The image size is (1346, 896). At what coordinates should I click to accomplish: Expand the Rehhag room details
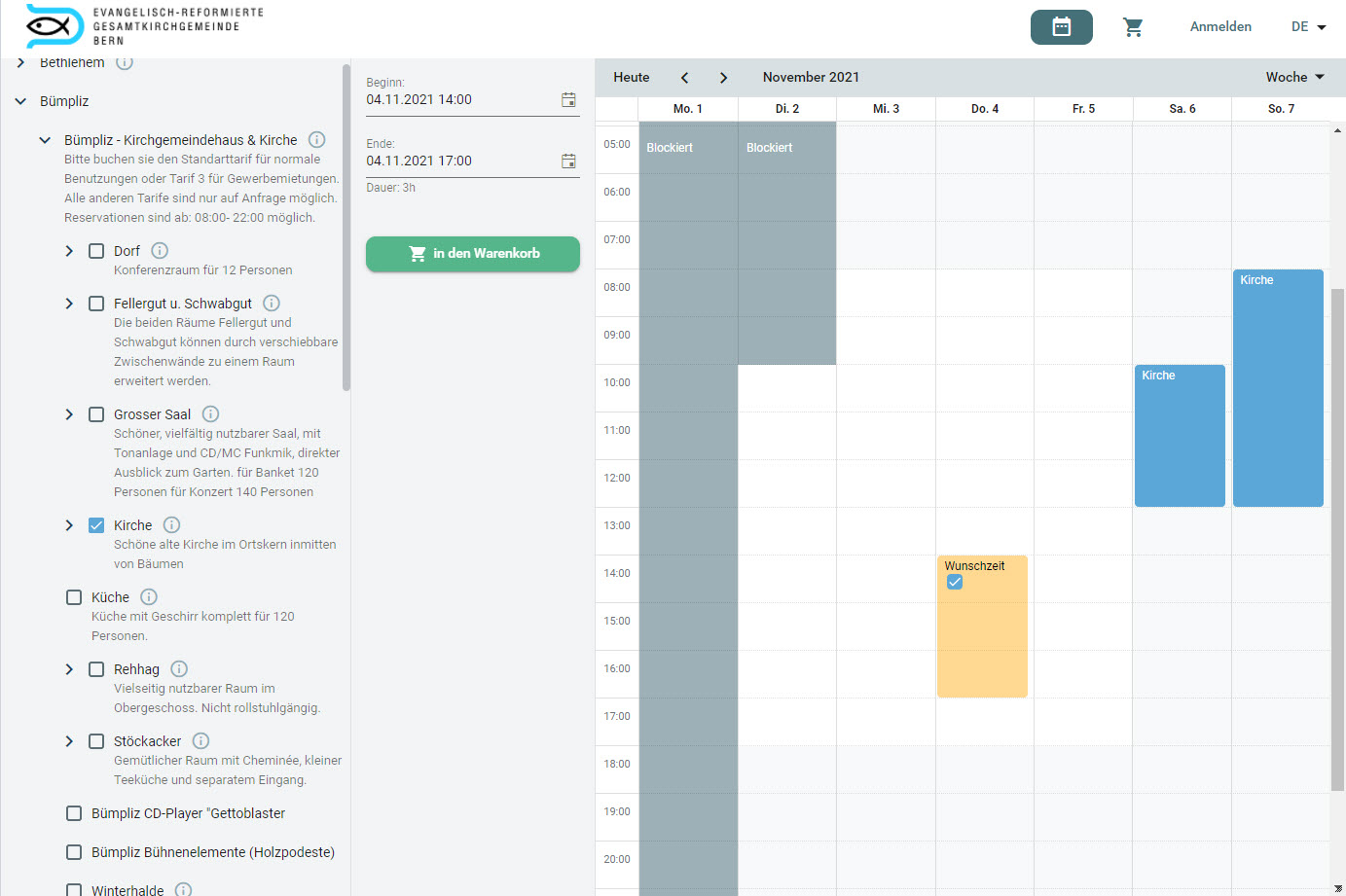pos(69,669)
